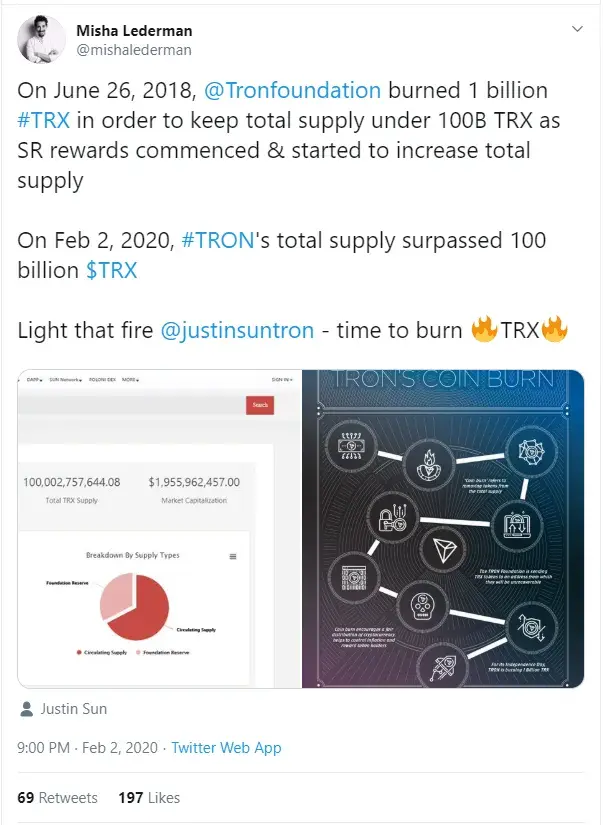
Task: Open the chart hamburger menu
Action: (233, 556)
